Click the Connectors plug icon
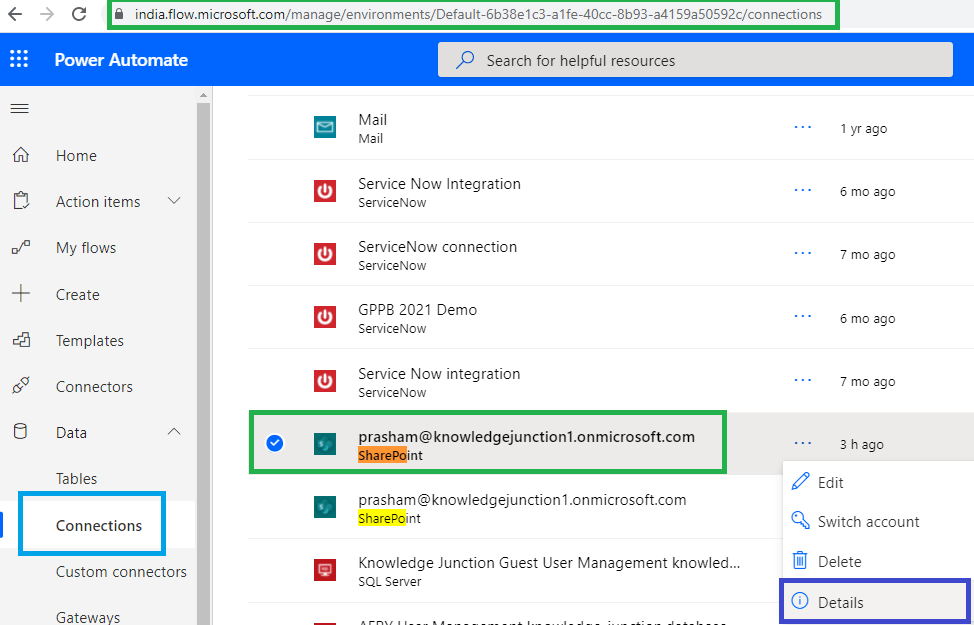974x625 pixels. coord(20,386)
